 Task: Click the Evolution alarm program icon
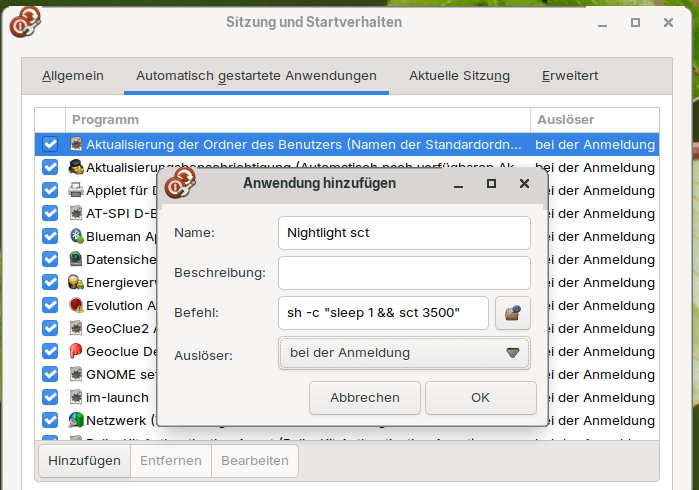(x=76, y=305)
